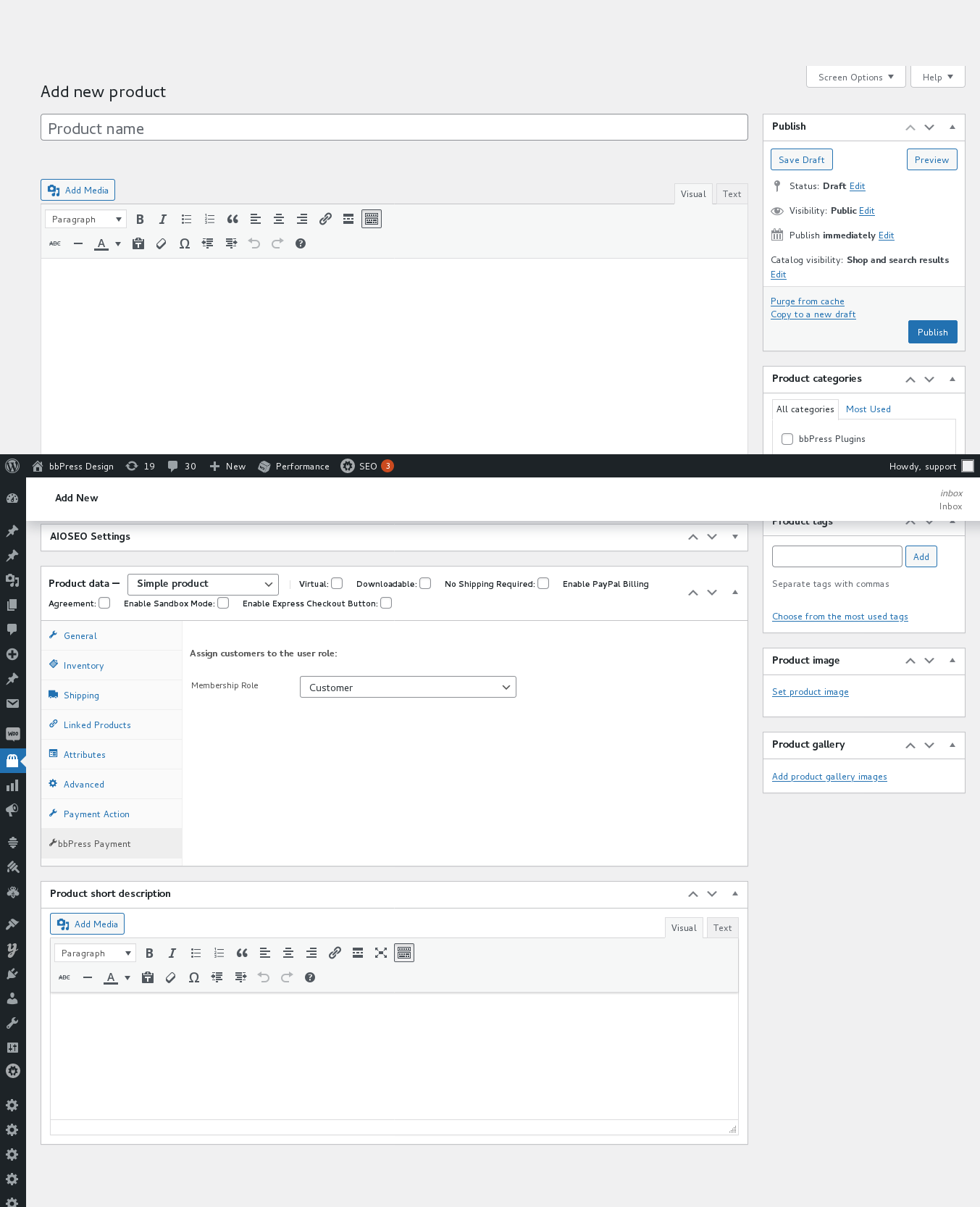
Task: Open the Inventory product data tab
Action: click(112, 665)
